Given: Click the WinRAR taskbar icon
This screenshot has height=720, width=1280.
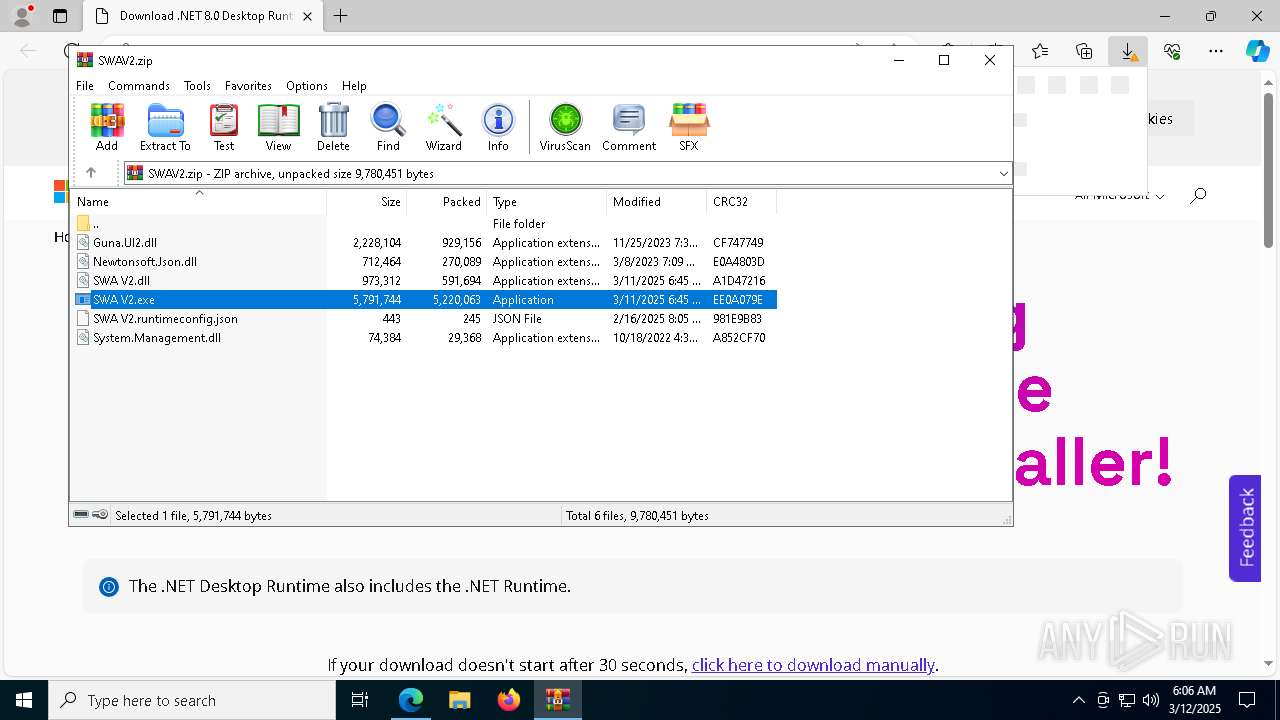Looking at the screenshot, I should (x=558, y=700).
